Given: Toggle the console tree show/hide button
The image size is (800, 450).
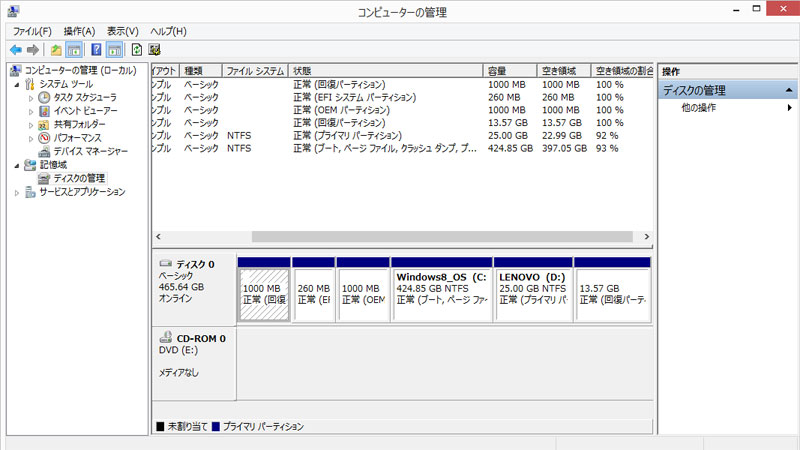Looking at the screenshot, I should coord(74,49).
